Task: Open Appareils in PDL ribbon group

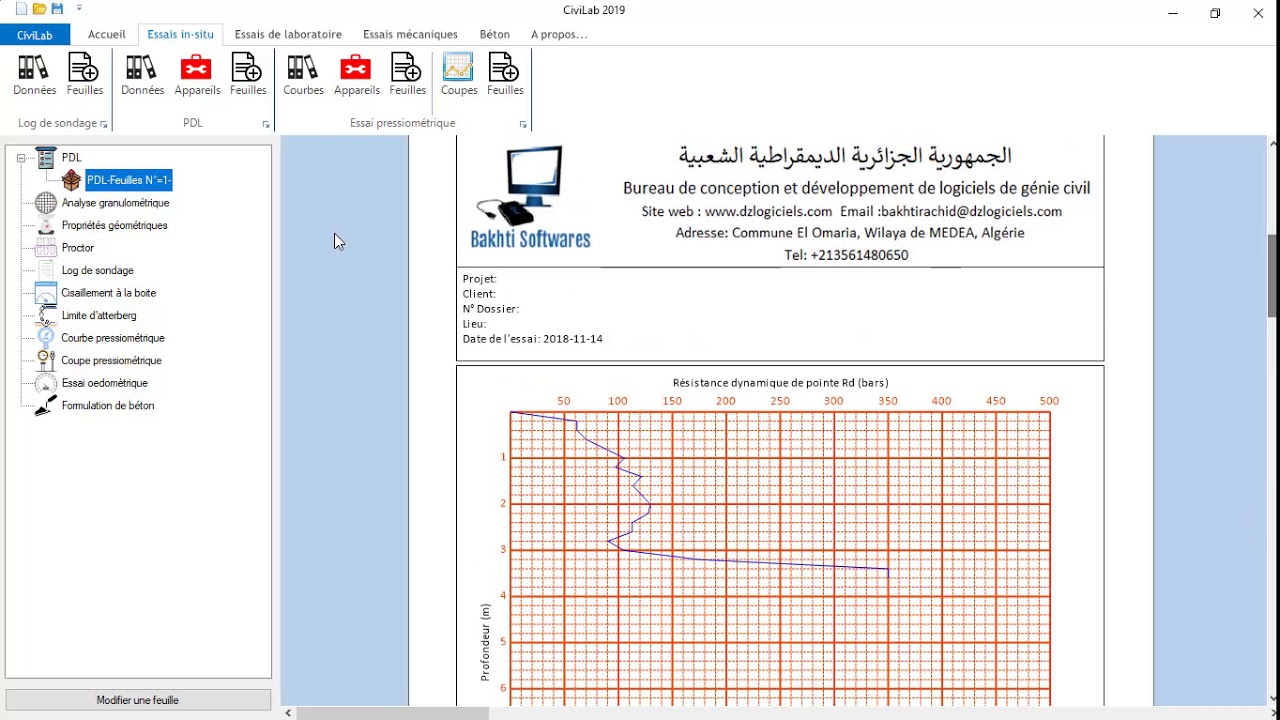Action: 197,75
